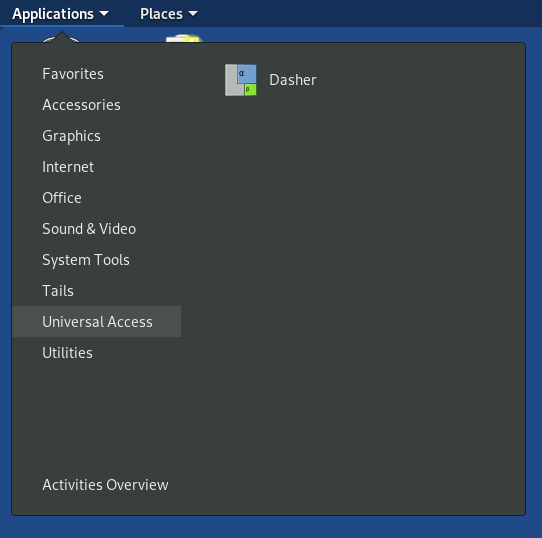Select the System Tools category

(96, 260)
